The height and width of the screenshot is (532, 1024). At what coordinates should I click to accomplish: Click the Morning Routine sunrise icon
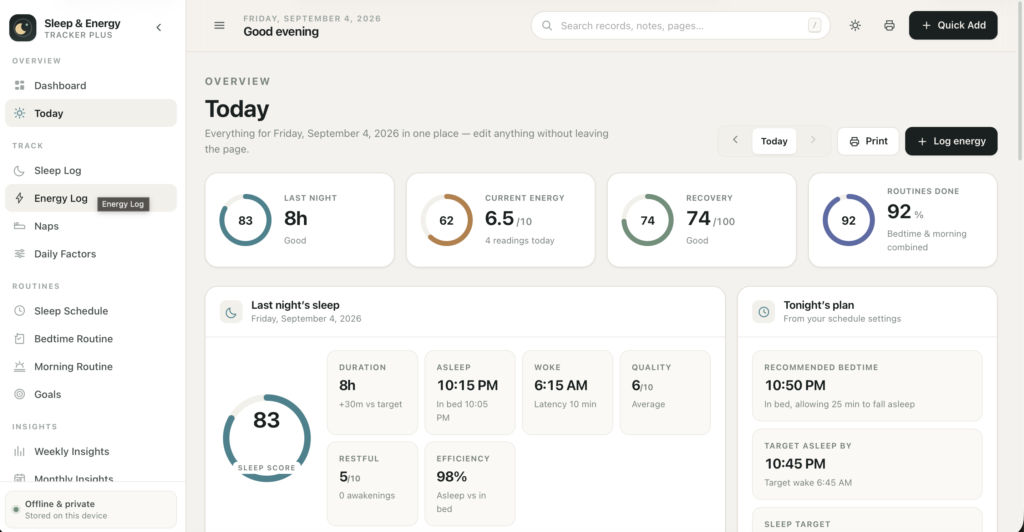20,366
